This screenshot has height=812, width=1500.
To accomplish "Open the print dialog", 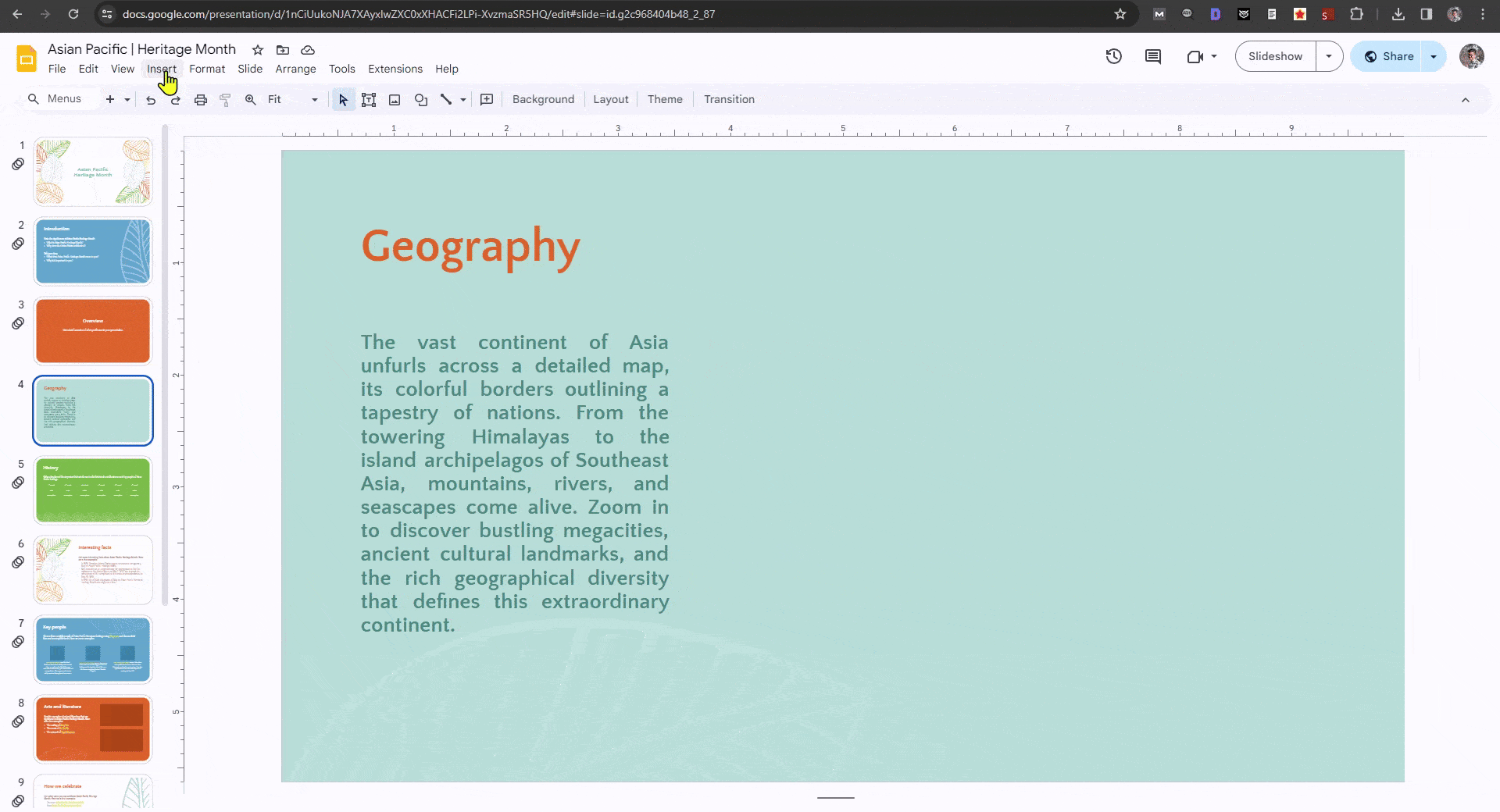I will point(201,99).
